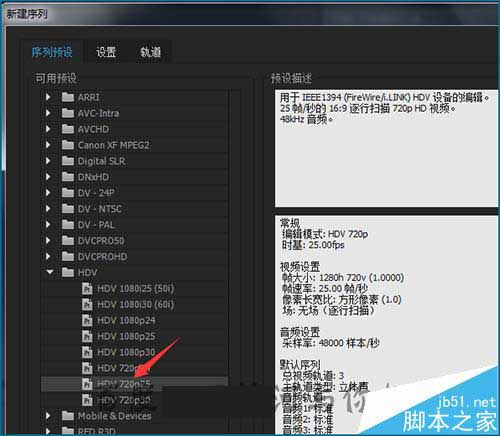The image size is (500, 436).
Task: Click the HDV 720p30 preset icon
Action: (x=87, y=400)
